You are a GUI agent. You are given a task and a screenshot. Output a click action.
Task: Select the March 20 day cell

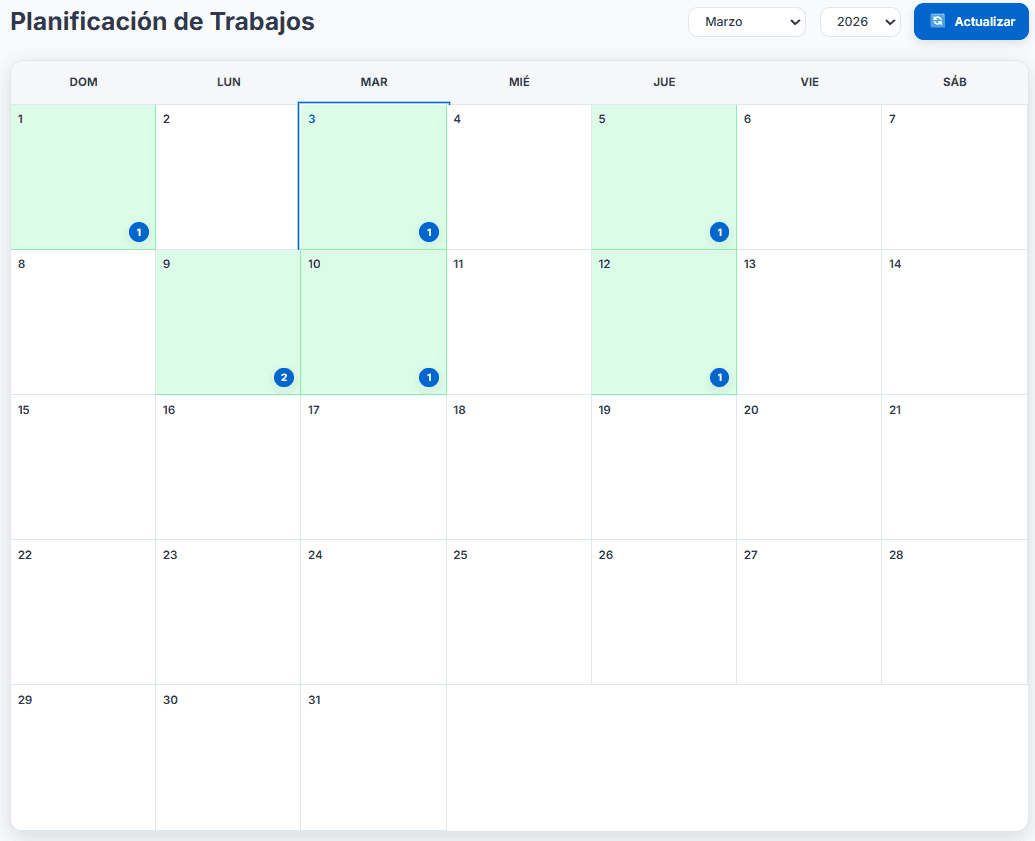pyautogui.click(x=809, y=465)
